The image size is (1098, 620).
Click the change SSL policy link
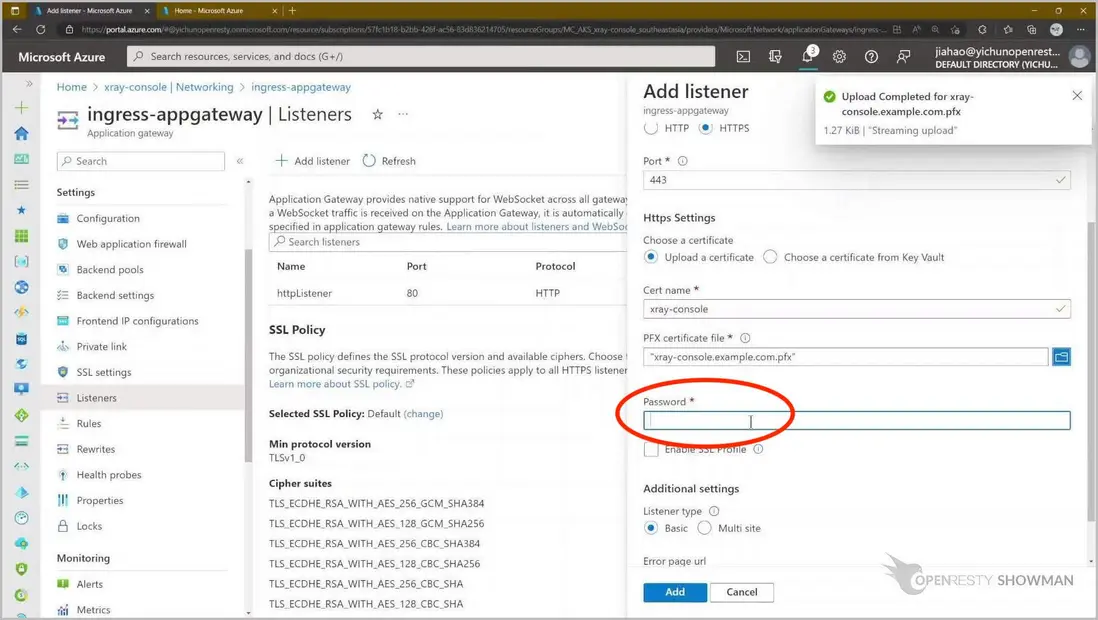(x=423, y=414)
